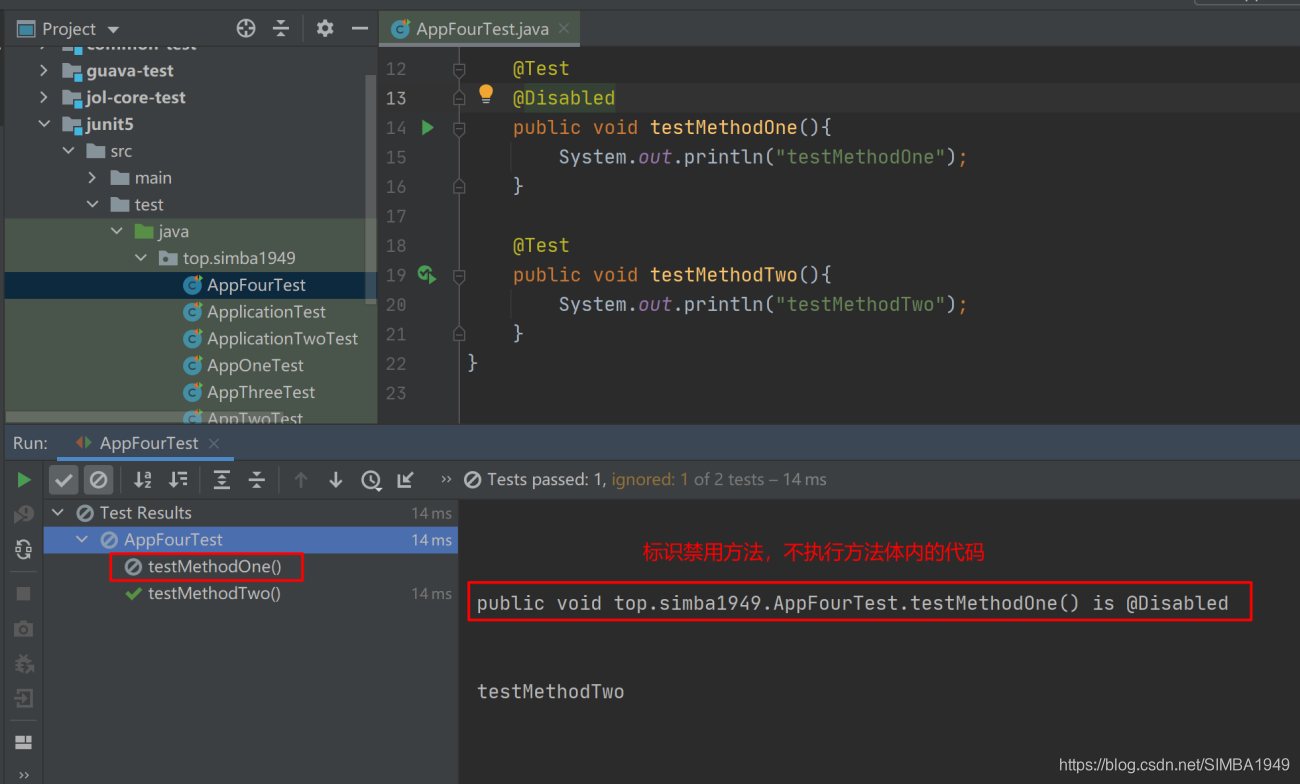
Task: Click light bulb intention icon
Action: 486,94
